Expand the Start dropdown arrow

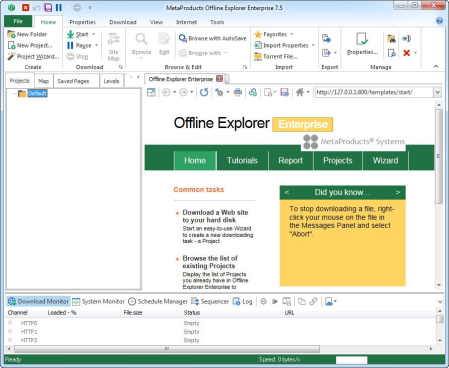coord(93,34)
